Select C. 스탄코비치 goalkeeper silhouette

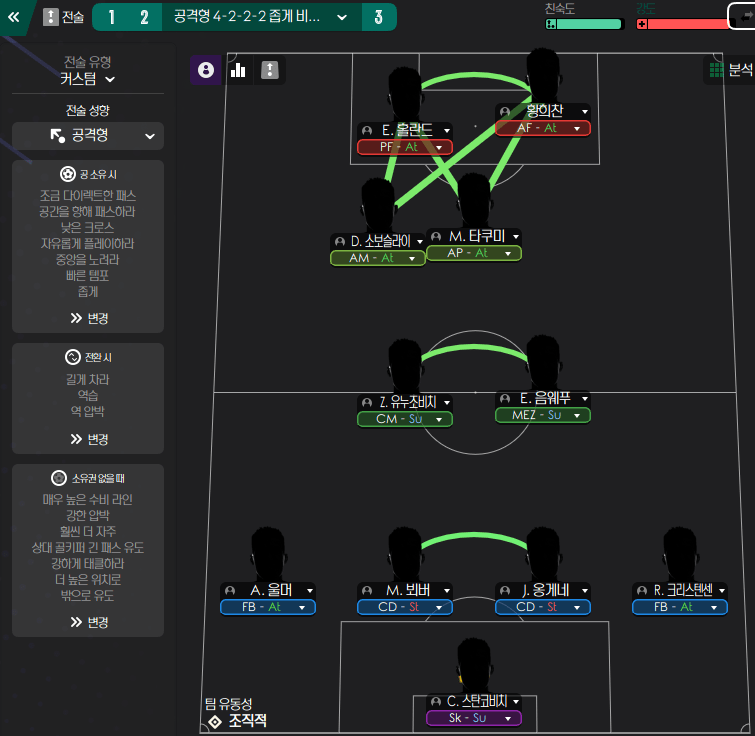tap(474, 666)
